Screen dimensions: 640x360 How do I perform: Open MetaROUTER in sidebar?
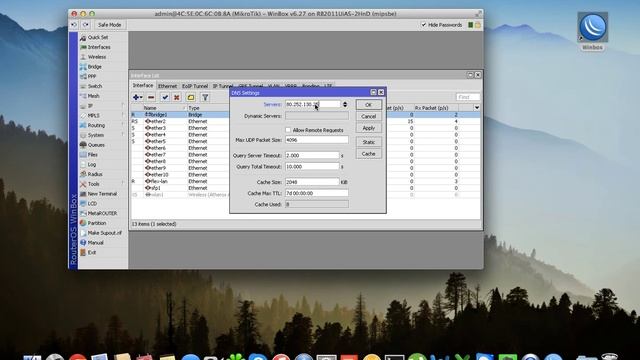(x=102, y=213)
